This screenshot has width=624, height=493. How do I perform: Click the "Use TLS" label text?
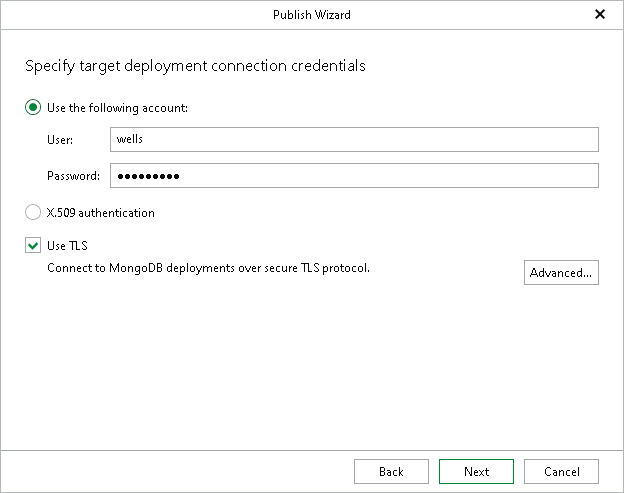pos(68,246)
